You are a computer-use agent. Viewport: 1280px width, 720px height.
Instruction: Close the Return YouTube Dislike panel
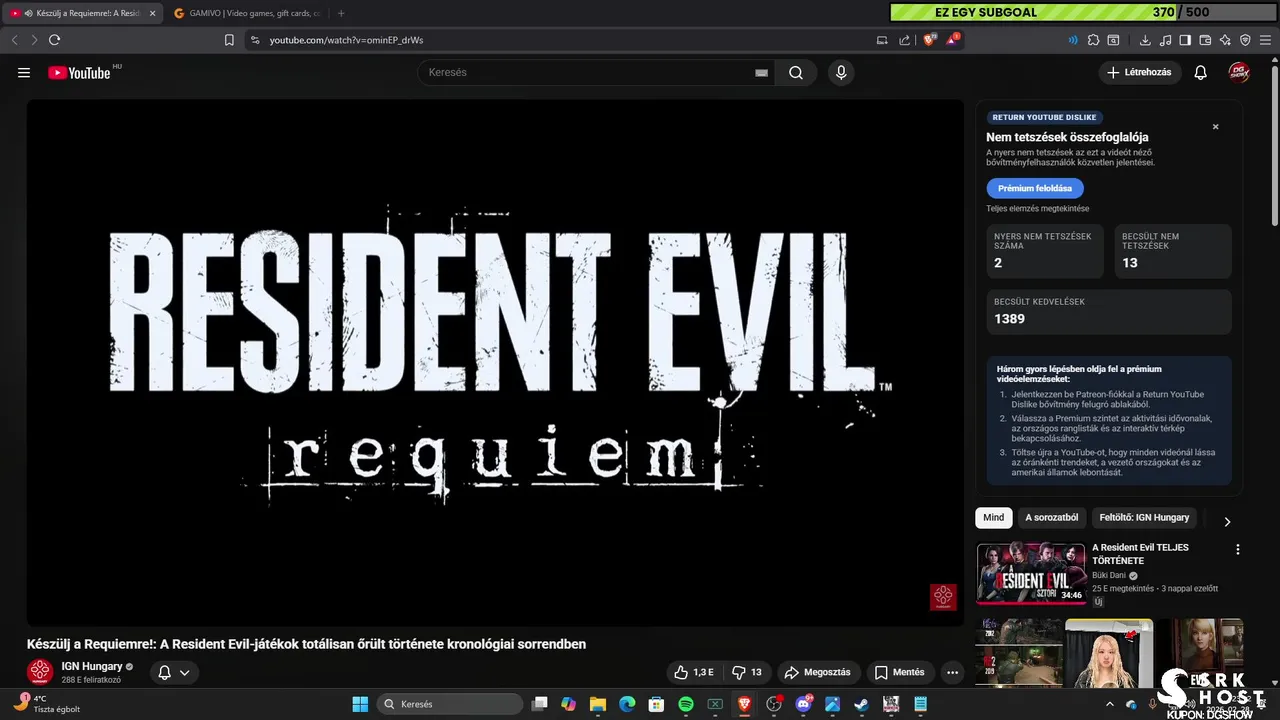1216,127
